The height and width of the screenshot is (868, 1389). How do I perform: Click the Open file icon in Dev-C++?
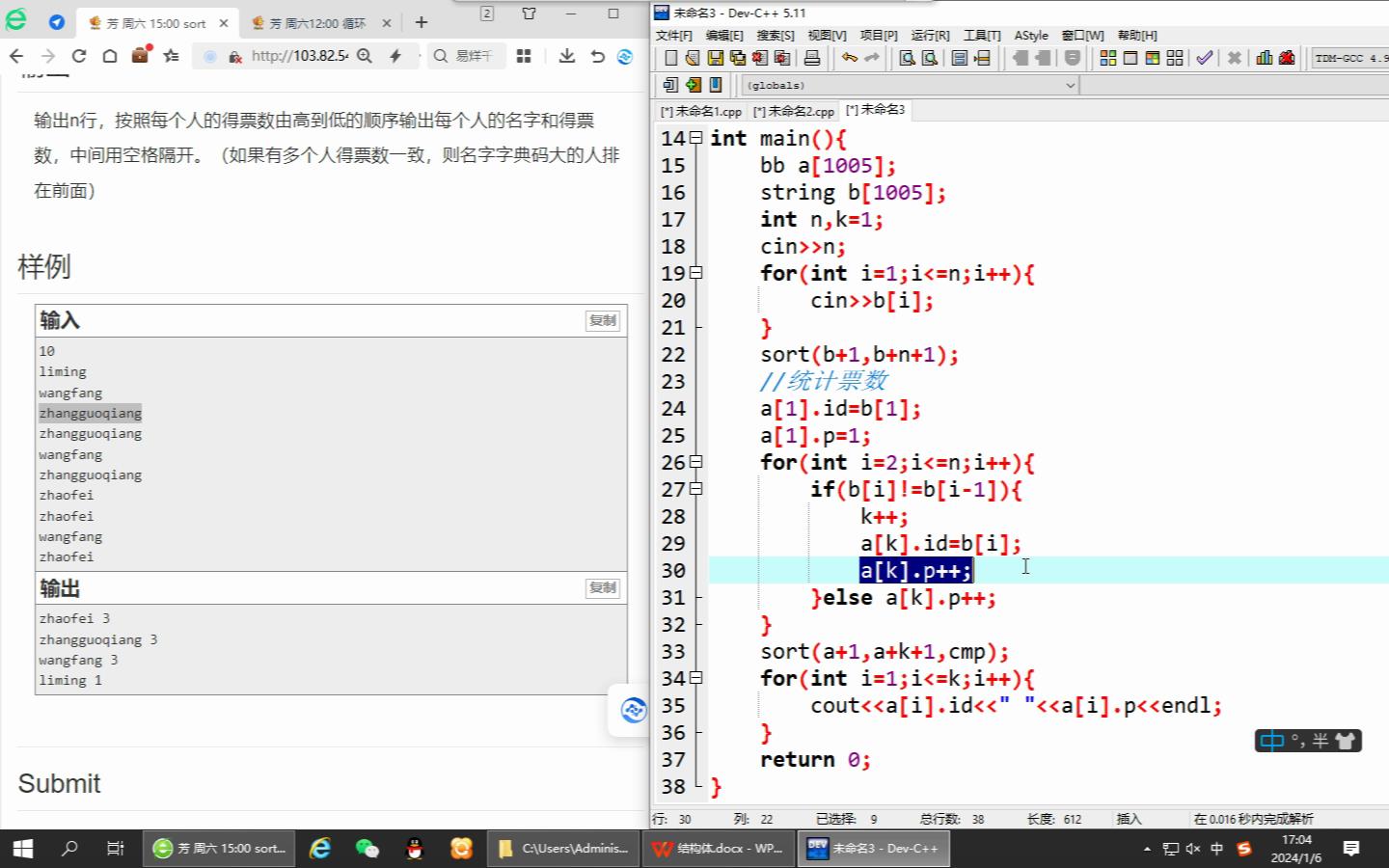[x=692, y=58]
